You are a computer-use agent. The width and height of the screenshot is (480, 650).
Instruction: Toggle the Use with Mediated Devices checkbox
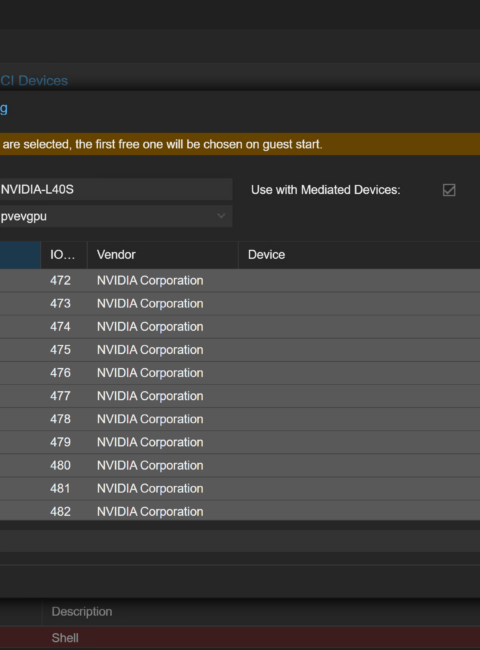(x=449, y=190)
